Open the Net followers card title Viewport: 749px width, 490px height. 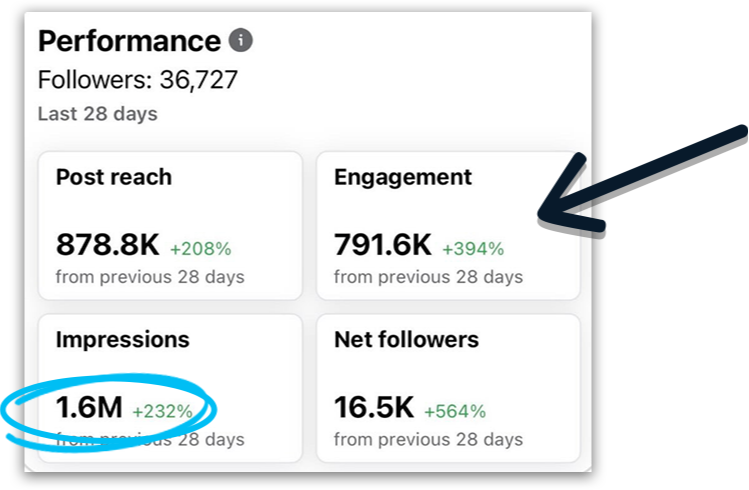[406, 340]
